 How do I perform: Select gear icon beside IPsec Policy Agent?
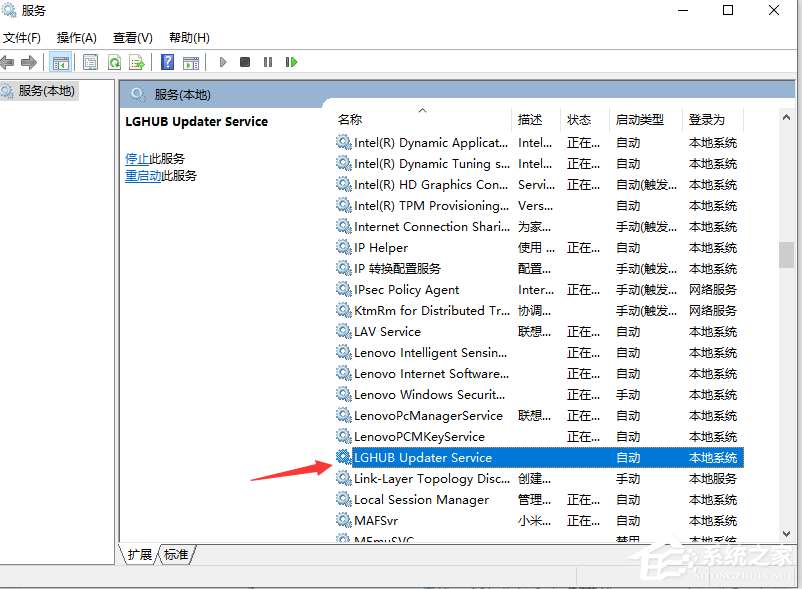(x=343, y=289)
